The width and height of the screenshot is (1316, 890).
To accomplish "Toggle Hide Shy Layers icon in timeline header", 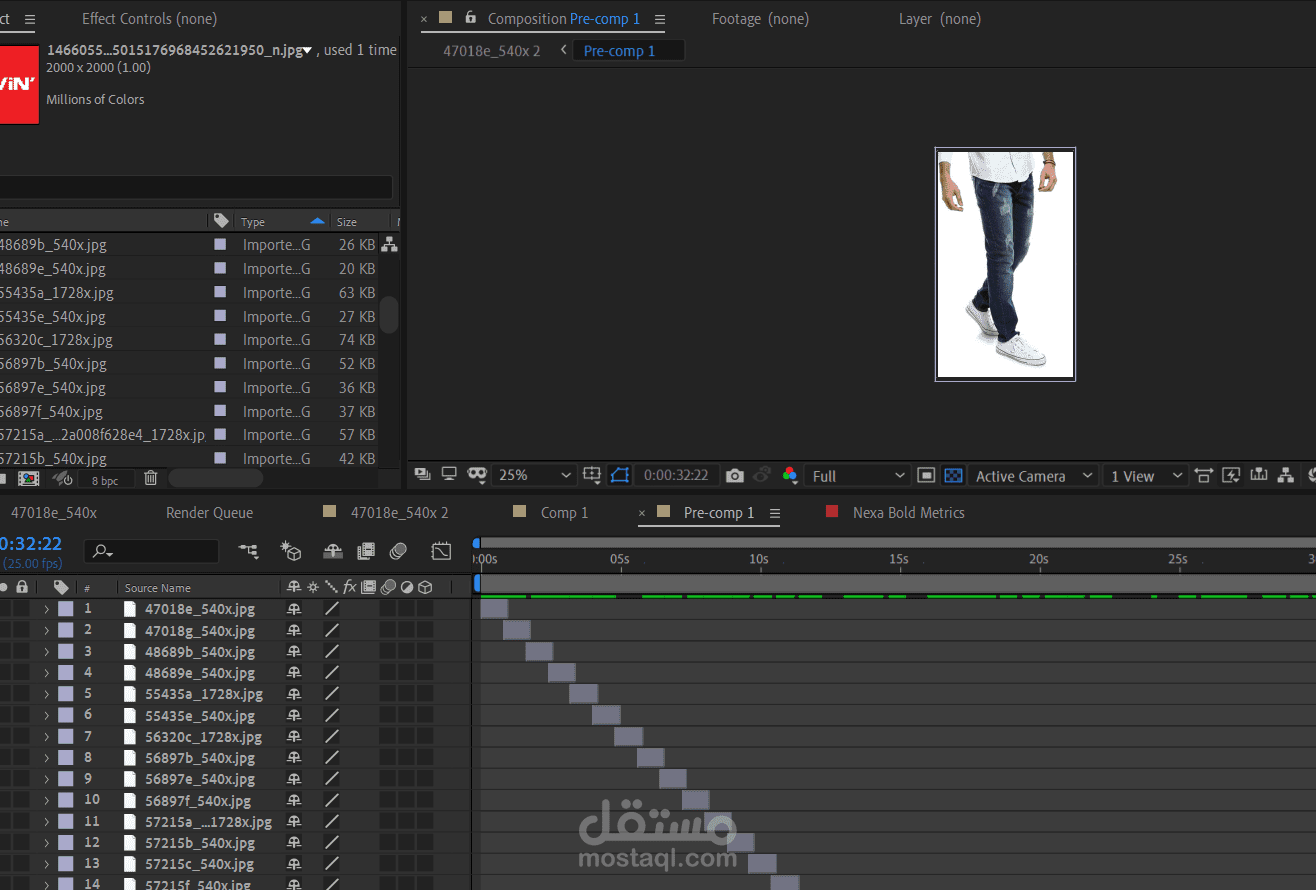I will (x=333, y=550).
